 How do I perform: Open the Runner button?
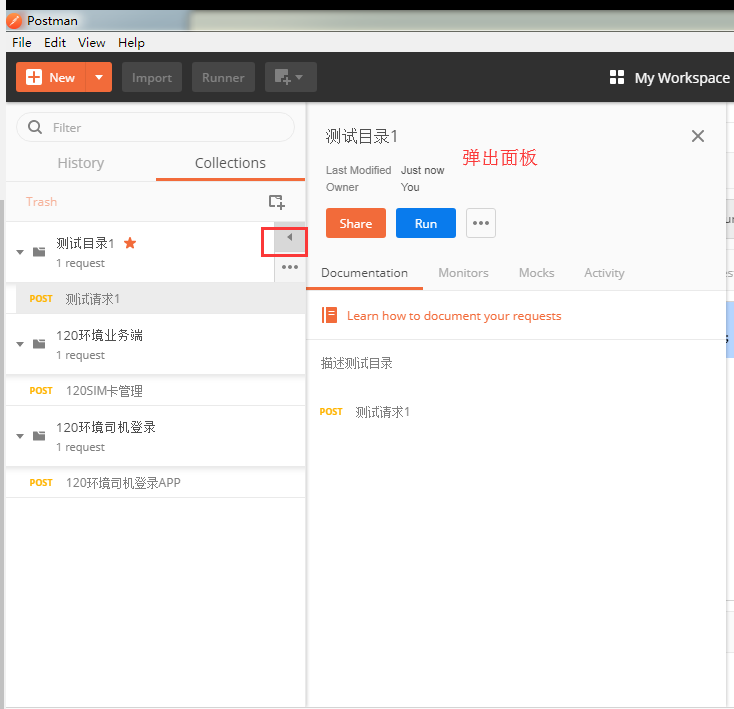(223, 77)
